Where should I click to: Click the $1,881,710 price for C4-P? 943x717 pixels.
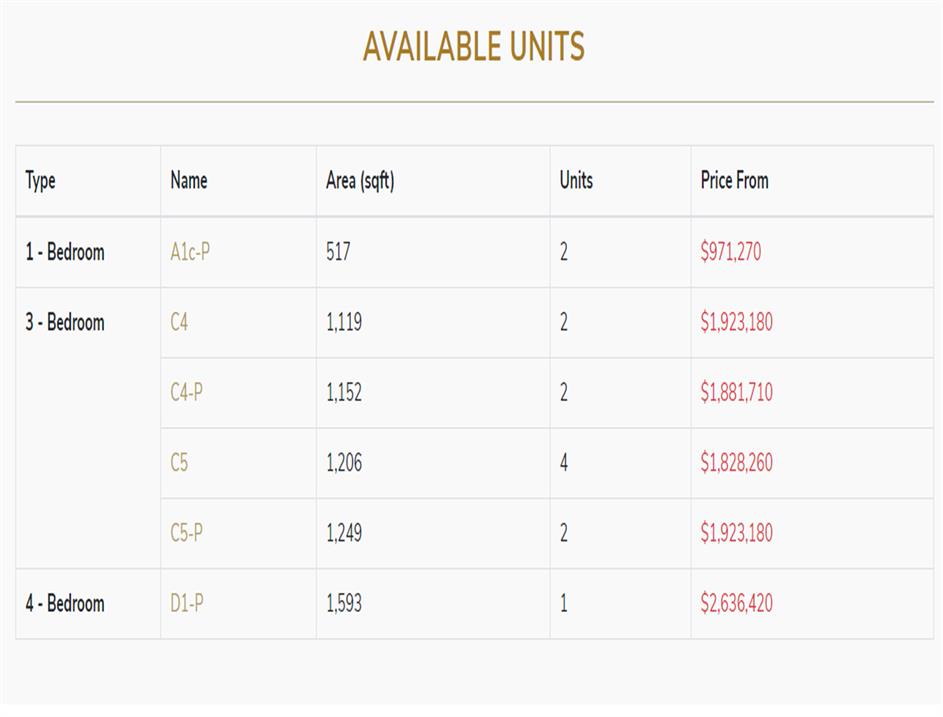click(x=736, y=392)
